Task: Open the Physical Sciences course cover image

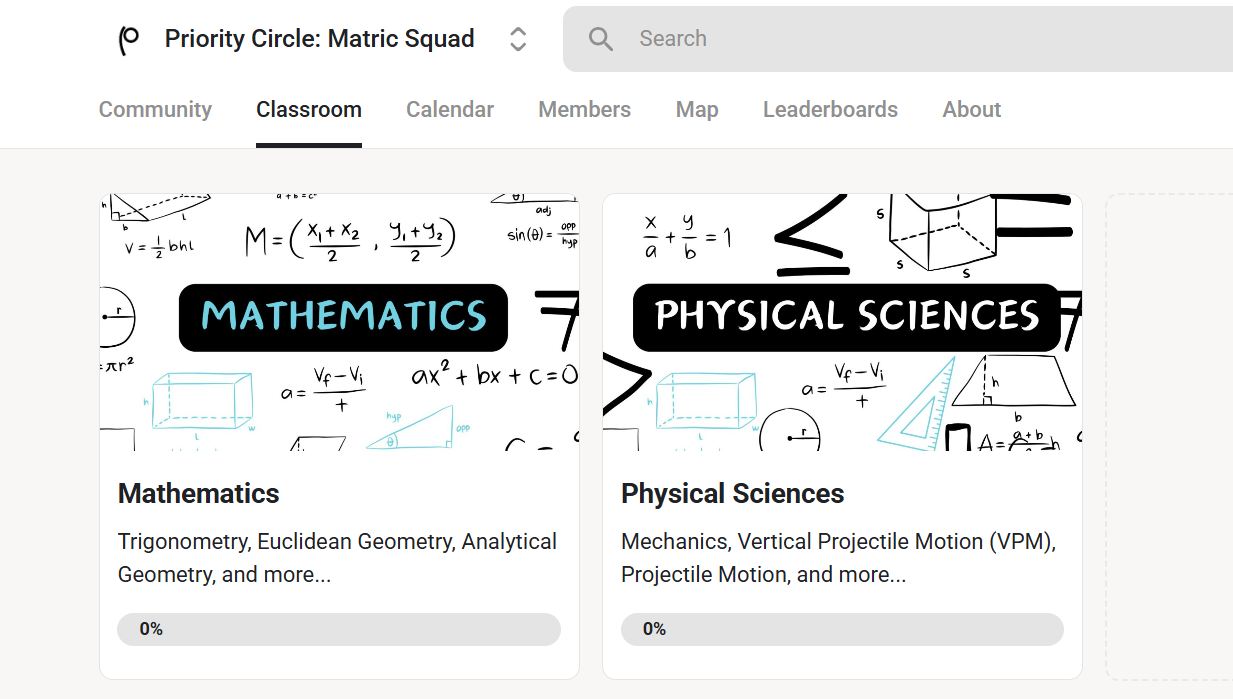Action: (842, 322)
